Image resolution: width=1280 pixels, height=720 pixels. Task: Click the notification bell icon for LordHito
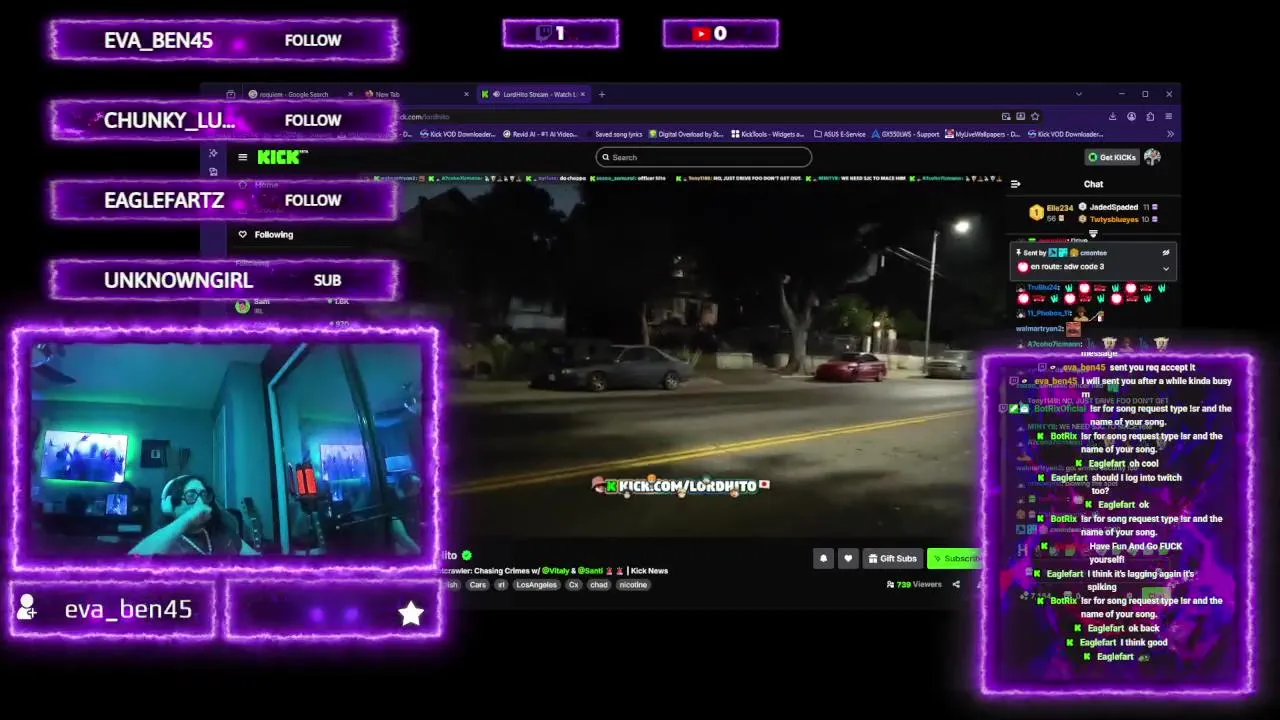pos(823,558)
